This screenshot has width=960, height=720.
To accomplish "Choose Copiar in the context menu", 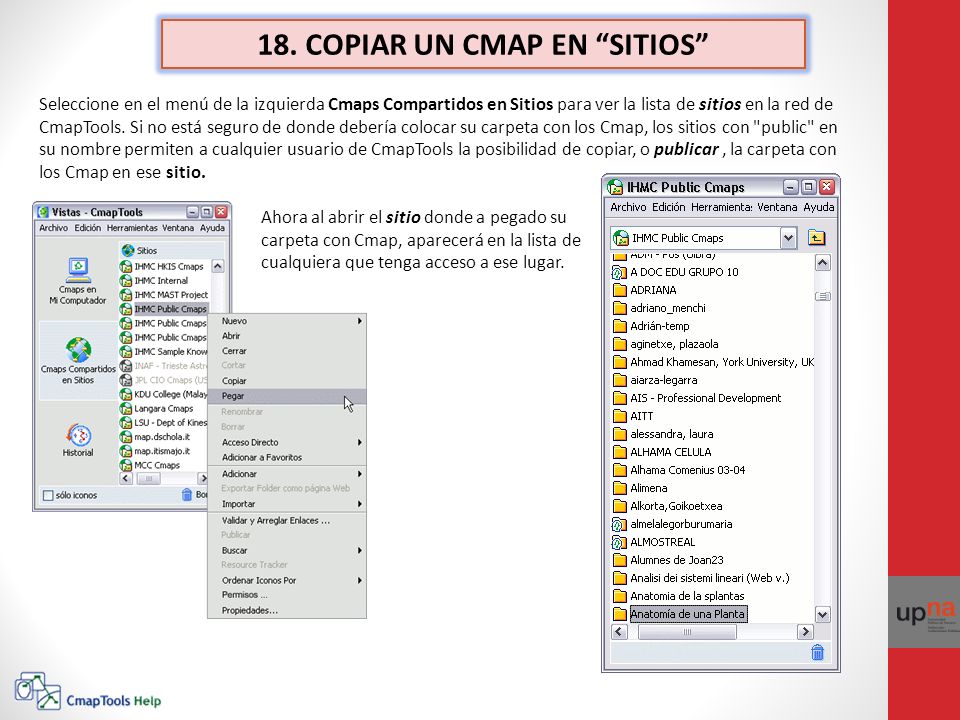I will coord(287,381).
